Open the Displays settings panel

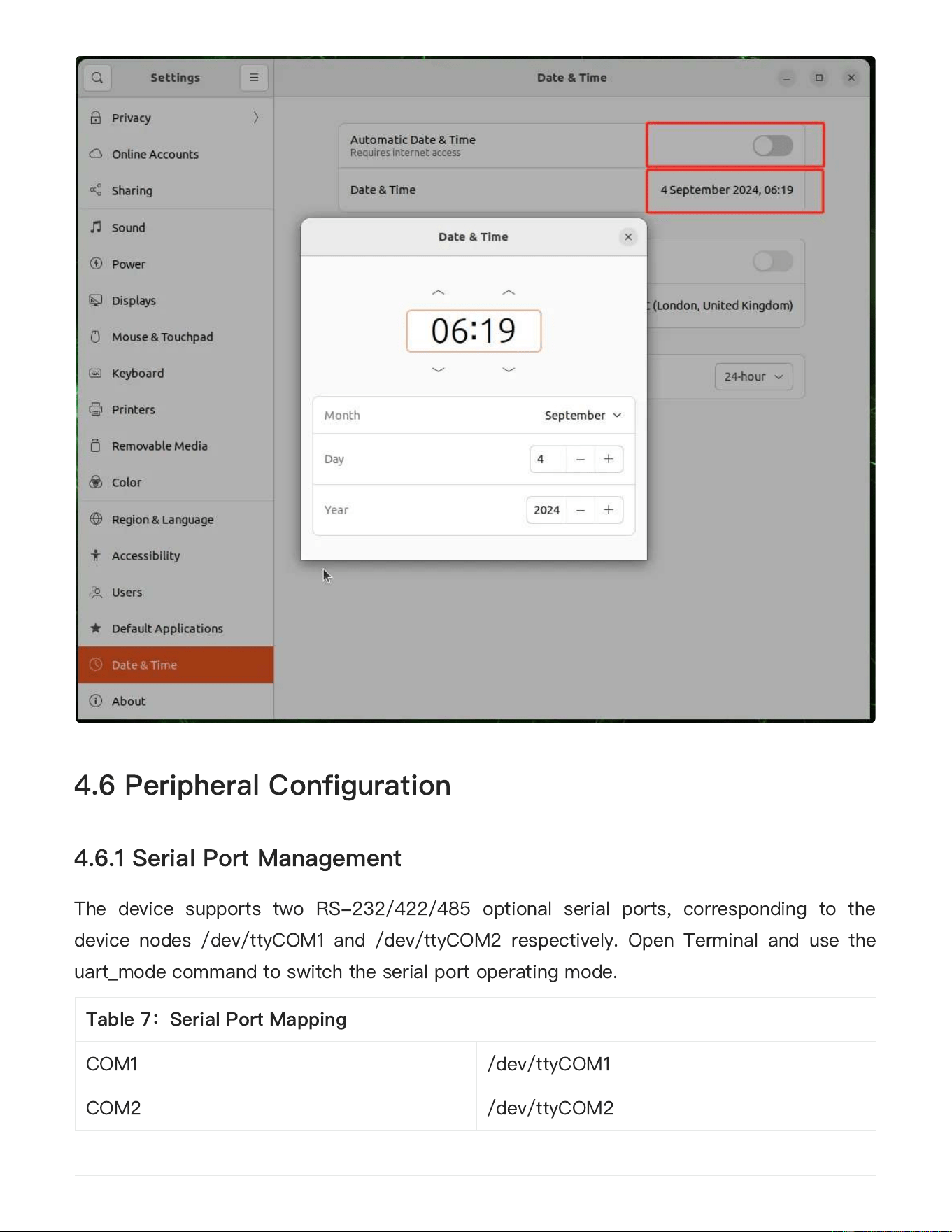pos(176,300)
